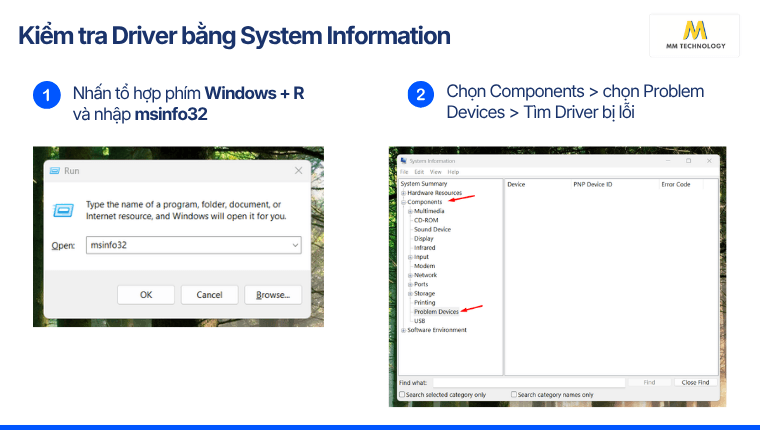
Task: Click the Open text field containing msinfo32
Action: click(x=193, y=245)
